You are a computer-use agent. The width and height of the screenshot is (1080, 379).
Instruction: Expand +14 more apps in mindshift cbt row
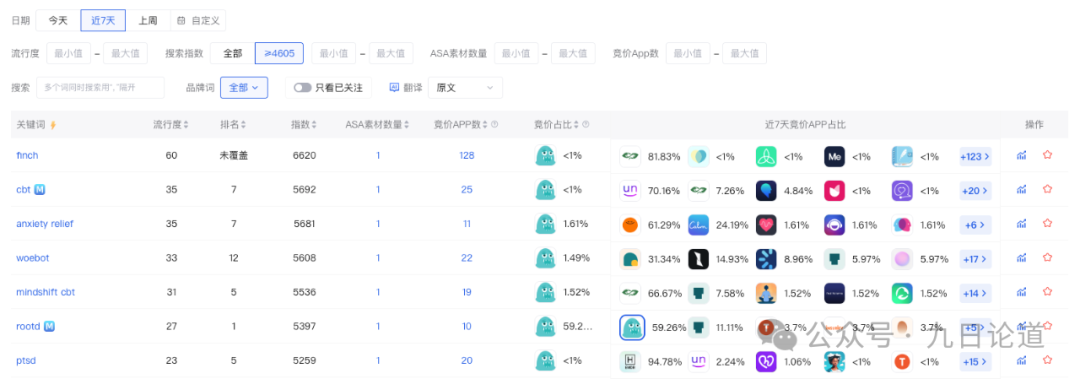[975, 293]
